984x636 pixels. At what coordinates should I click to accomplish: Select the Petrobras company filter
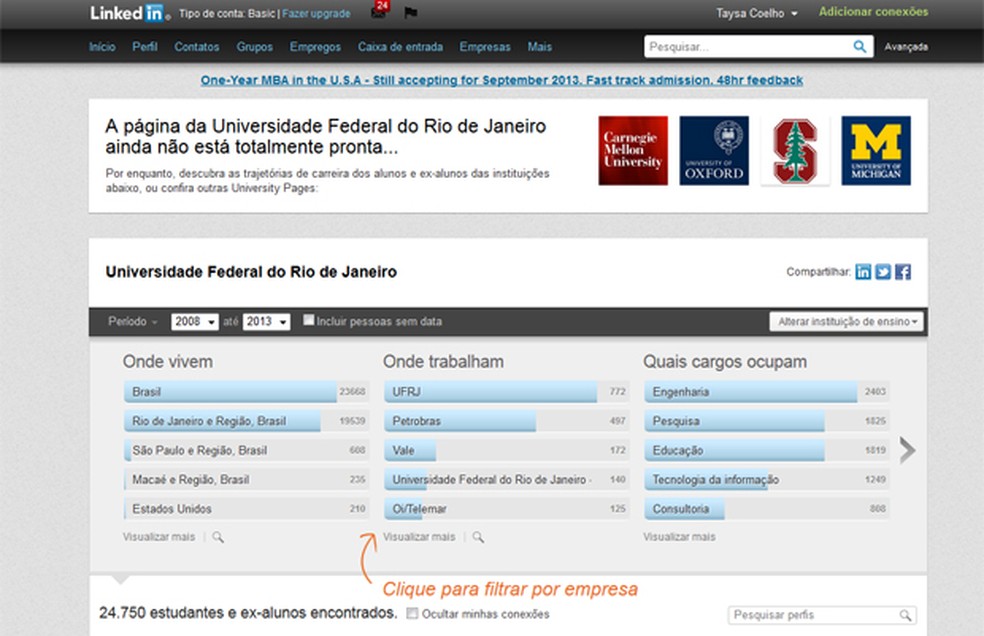[x=460, y=421]
